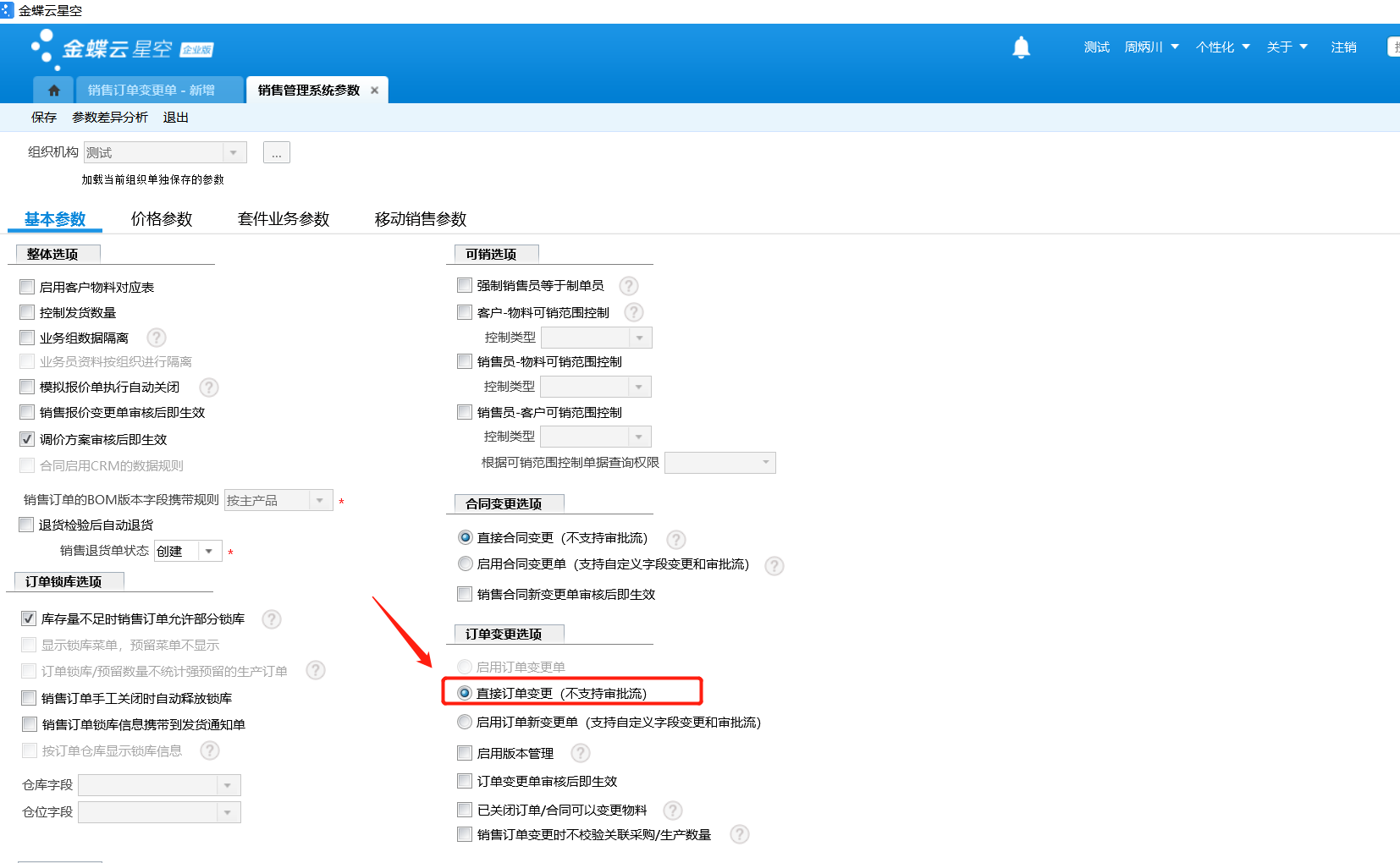Expand 控制类型 dropdown under 销售员-物料

[639, 387]
